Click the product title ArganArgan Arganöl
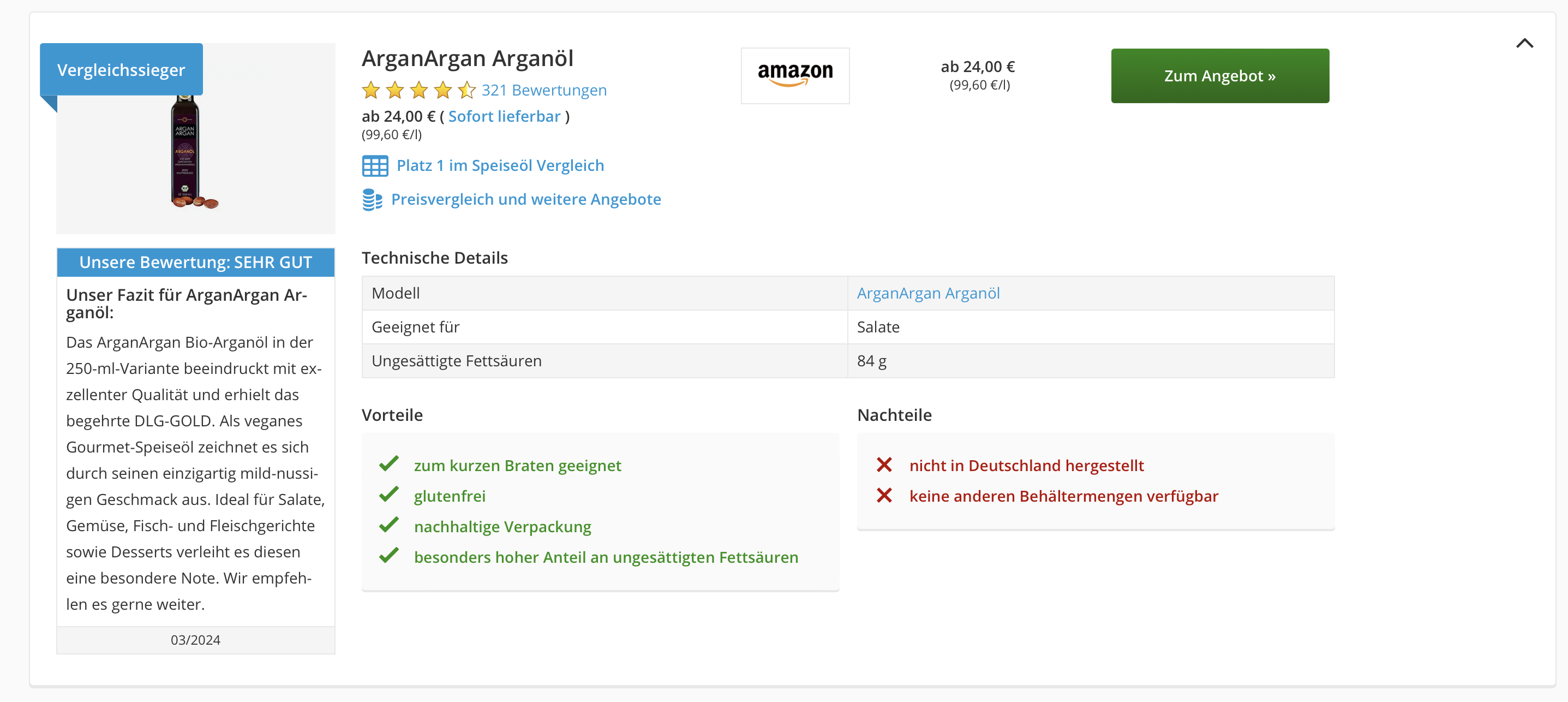Viewport: 1568px width, 702px height. (x=468, y=58)
